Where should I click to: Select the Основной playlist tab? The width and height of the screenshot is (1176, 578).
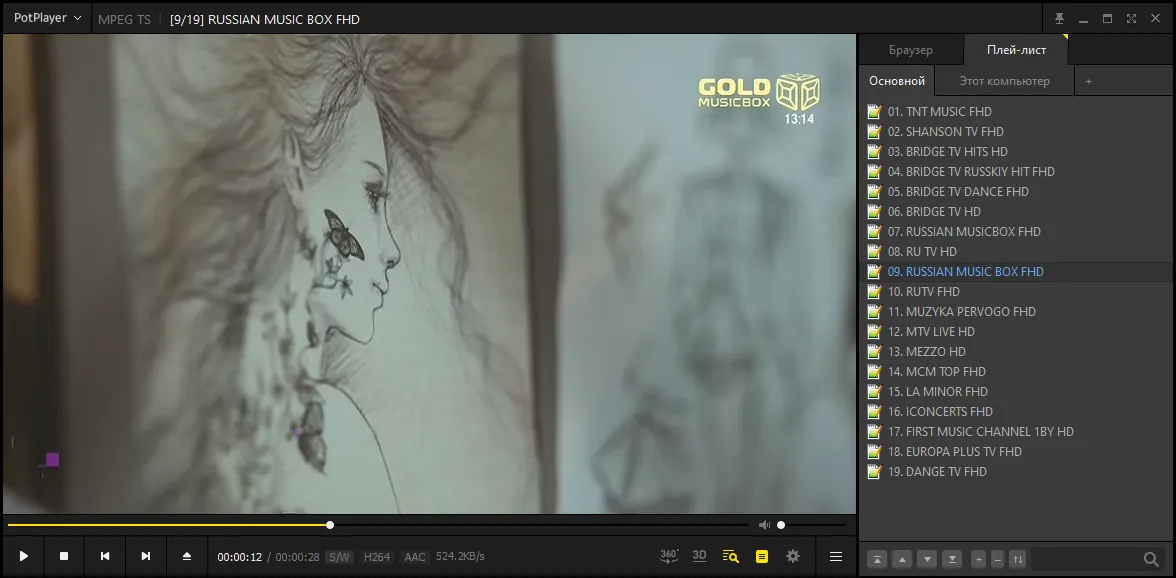(x=897, y=81)
